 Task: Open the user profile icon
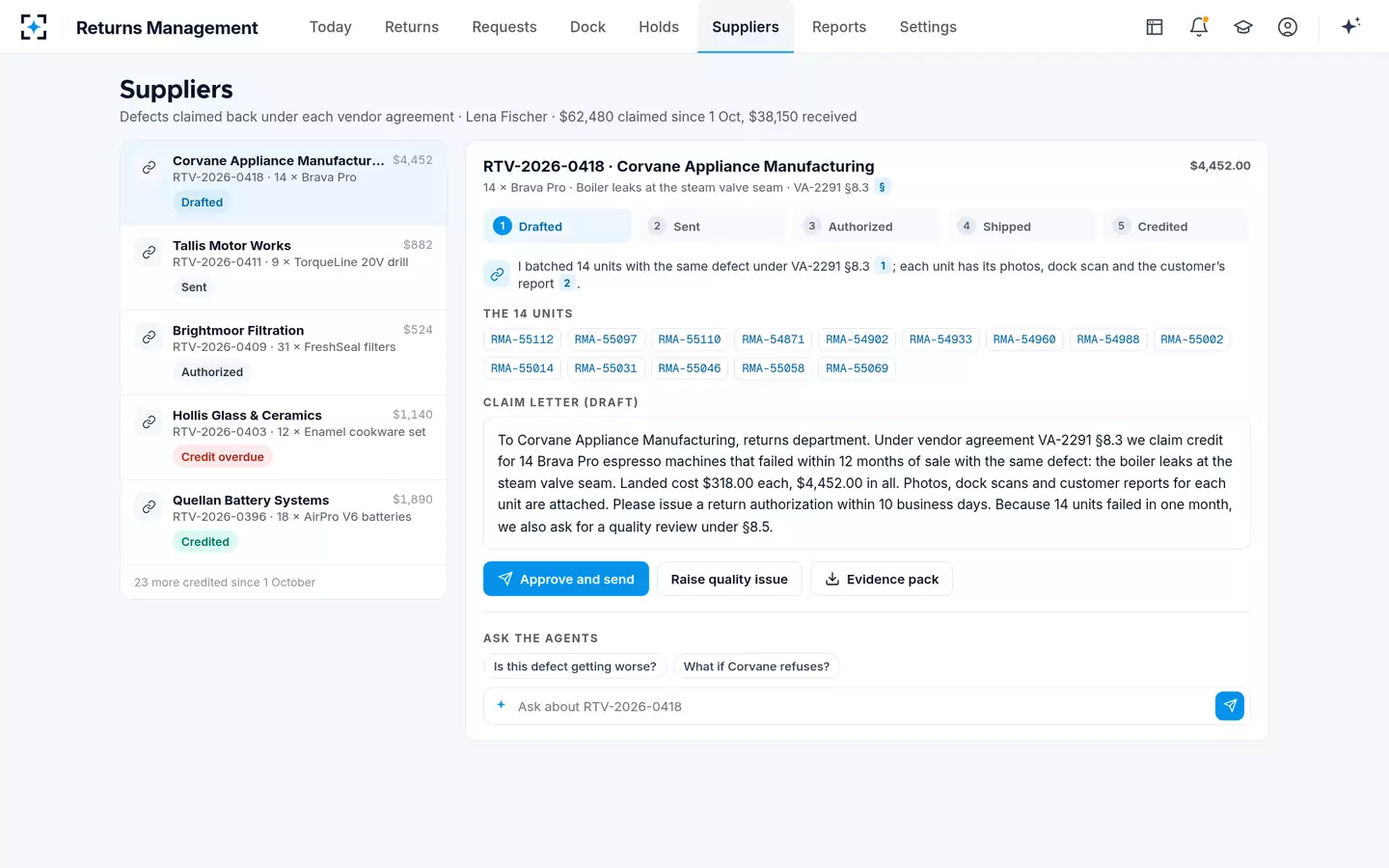(x=1288, y=27)
